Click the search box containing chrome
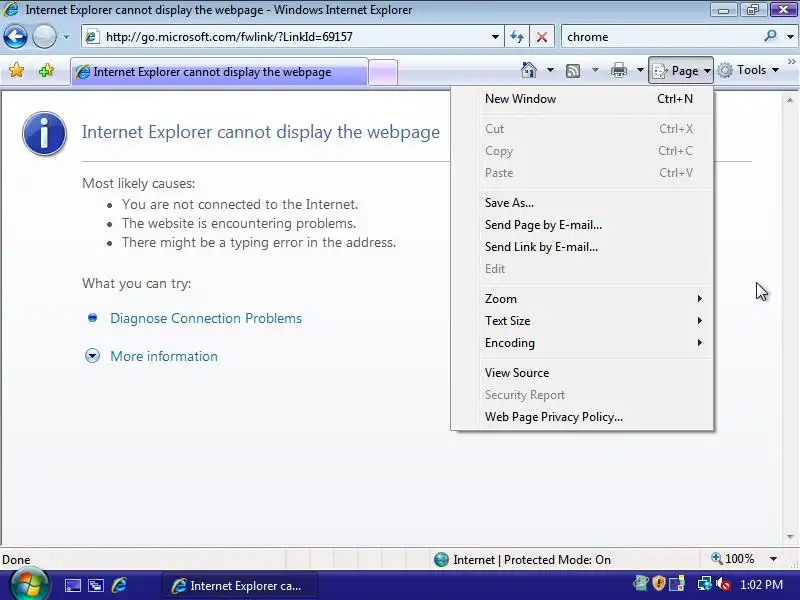This screenshot has height=600, width=800. 661,37
